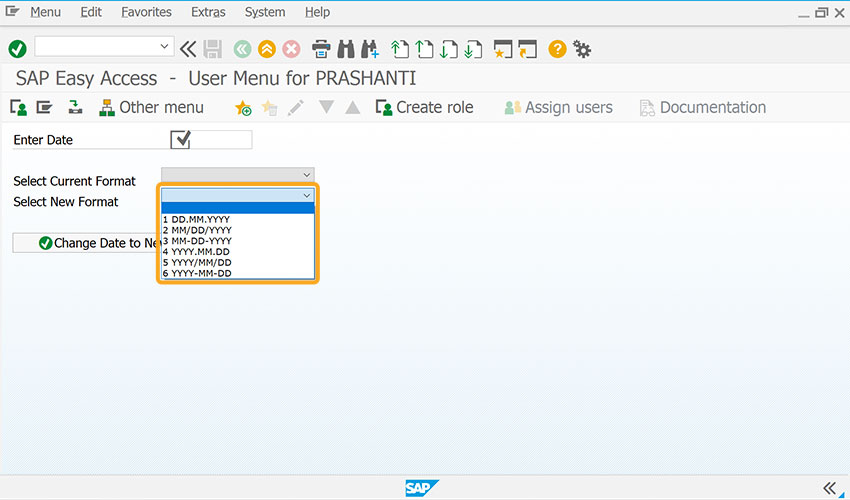This screenshot has height=500, width=850.
Task: Open the Help menu
Action: click(317, 12)
